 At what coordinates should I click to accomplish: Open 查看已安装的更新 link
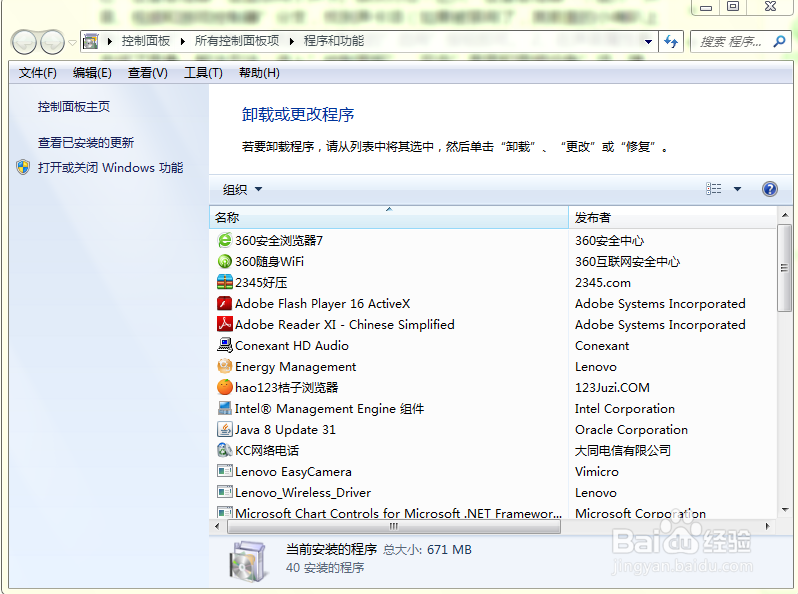tap(86, 143)
